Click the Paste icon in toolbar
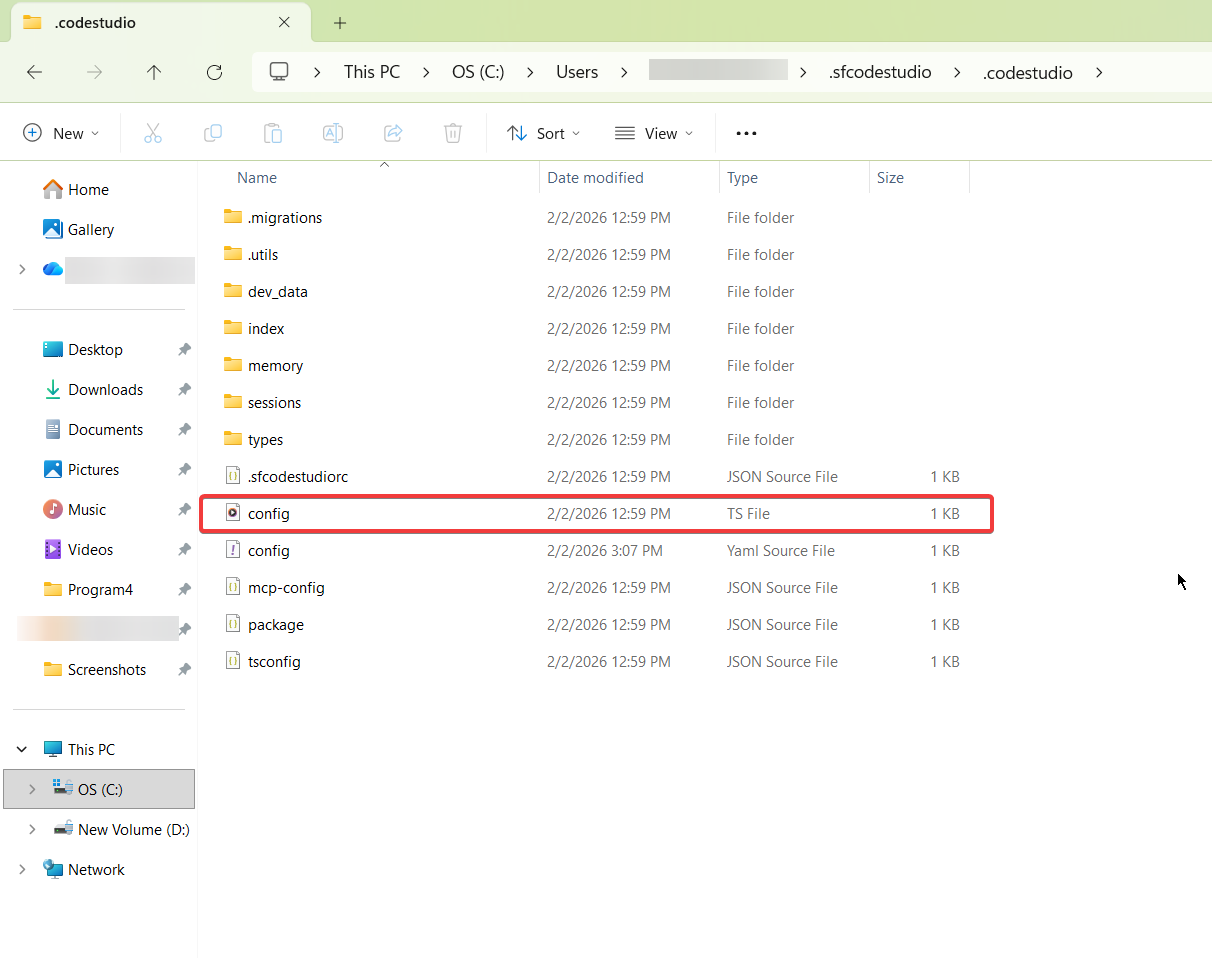 (273, 133)
